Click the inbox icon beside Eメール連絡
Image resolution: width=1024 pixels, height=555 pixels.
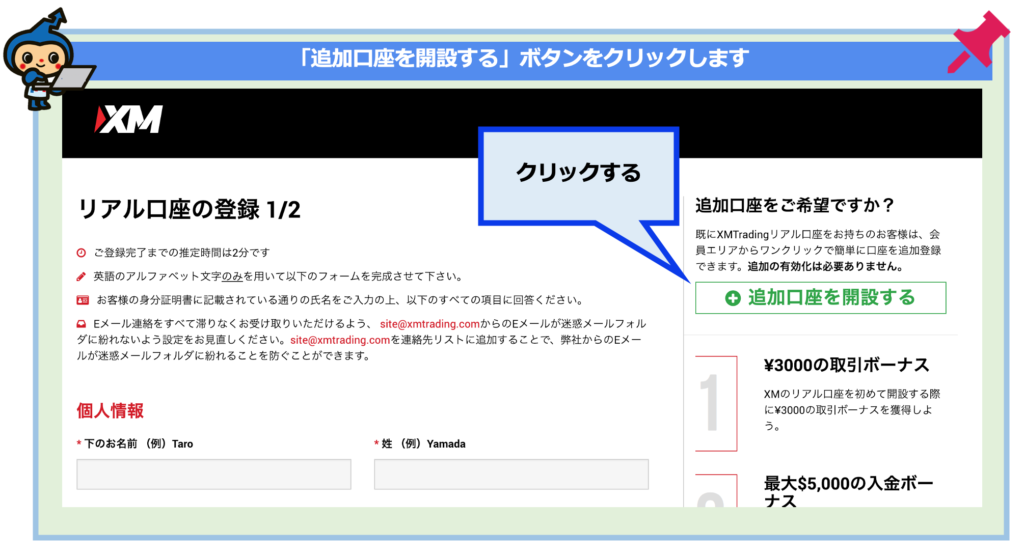81,324
